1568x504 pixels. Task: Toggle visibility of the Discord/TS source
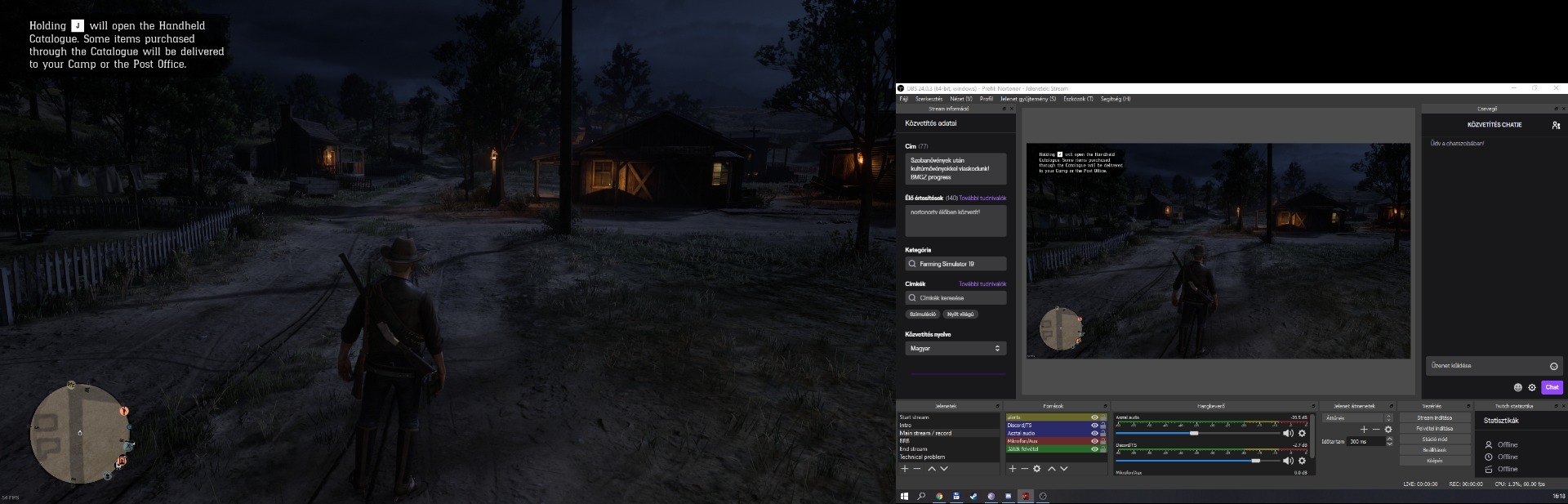[x=1094, y=426]
